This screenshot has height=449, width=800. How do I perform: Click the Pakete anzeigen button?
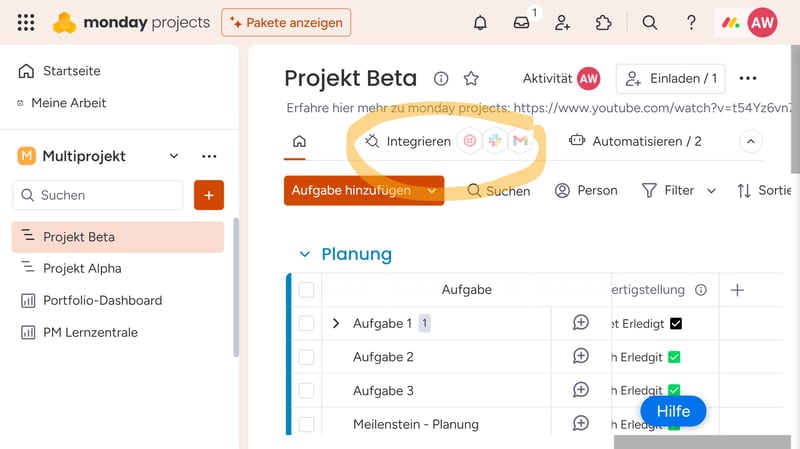[x=286, y=22]
